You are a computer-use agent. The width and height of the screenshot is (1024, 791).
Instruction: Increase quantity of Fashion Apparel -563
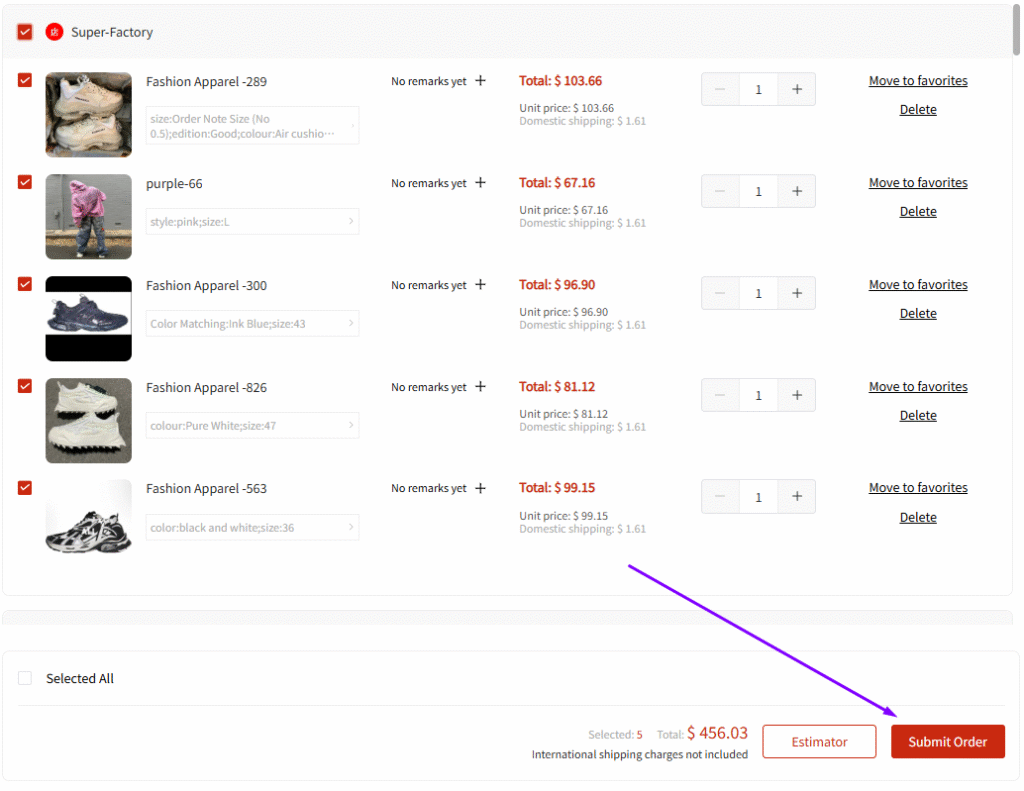(x=797, y=496)
